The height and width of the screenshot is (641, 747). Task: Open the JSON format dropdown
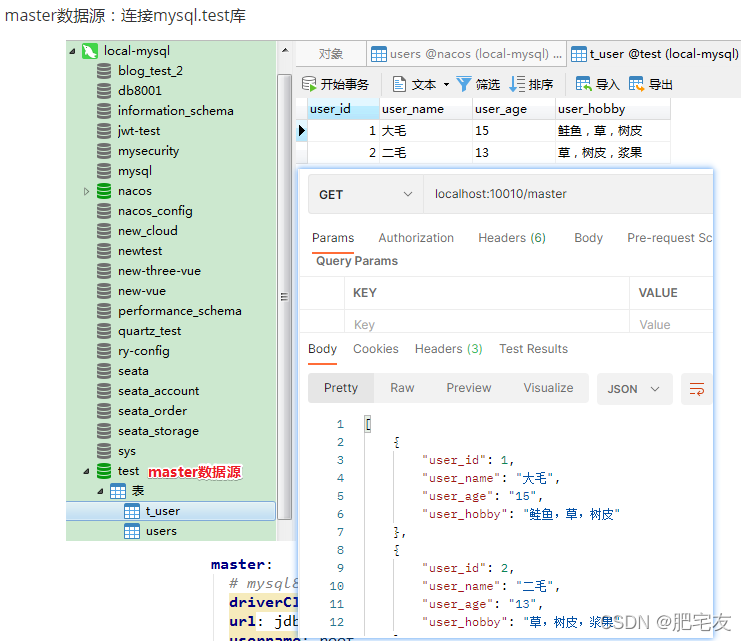634,389
